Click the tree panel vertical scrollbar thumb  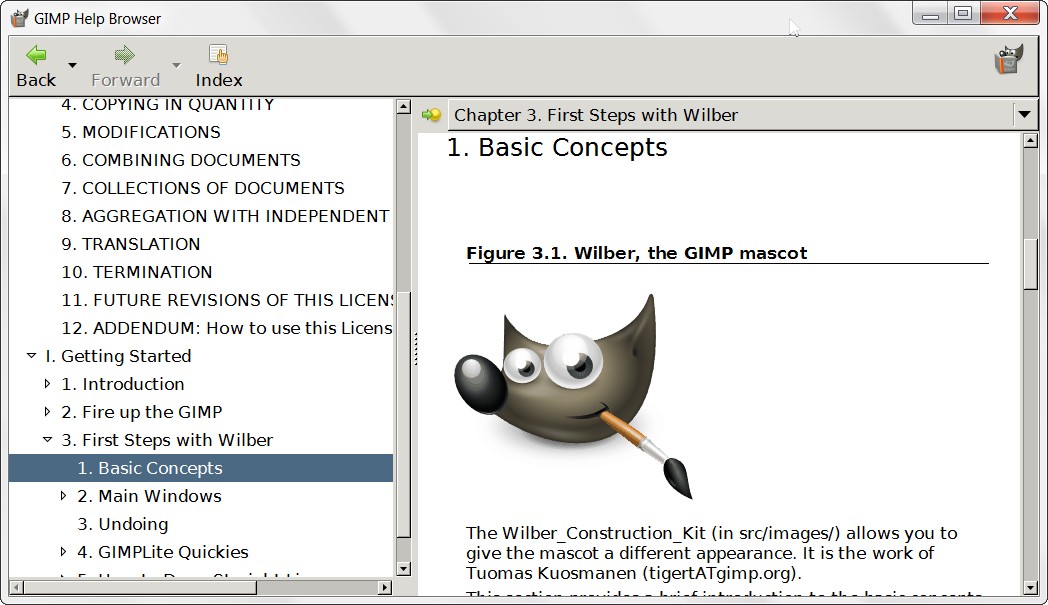[403, 414]
